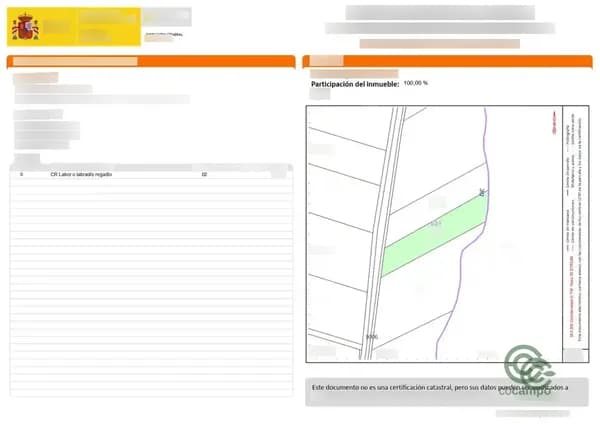Screen dimensions: 600x424
Task: Click the '02' value in the crop row
Action: (204, 174)
